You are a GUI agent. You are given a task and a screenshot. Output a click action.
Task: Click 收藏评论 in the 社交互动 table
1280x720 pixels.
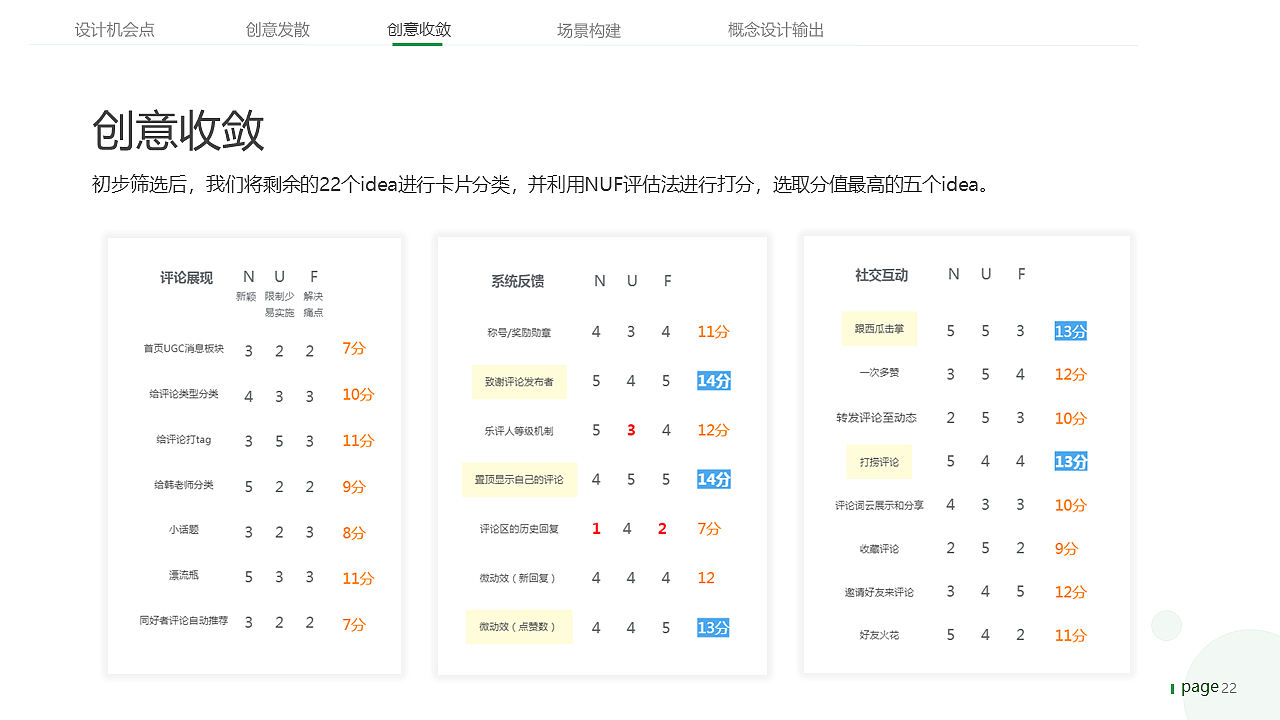pyautogui.click(x=880, y=548)
